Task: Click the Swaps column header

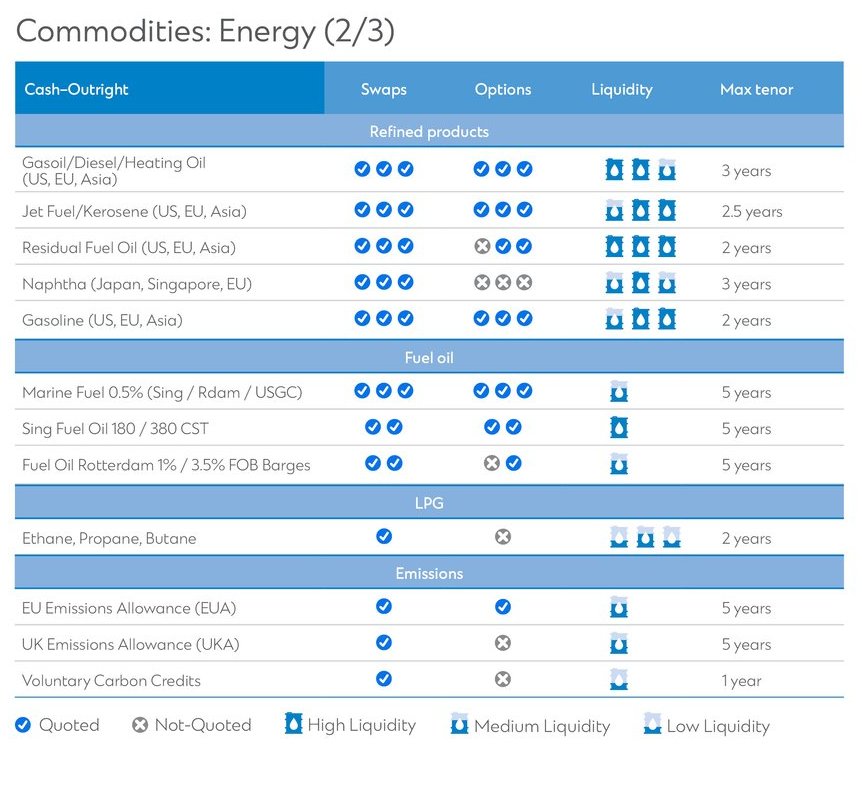Action: pos(384,89)
